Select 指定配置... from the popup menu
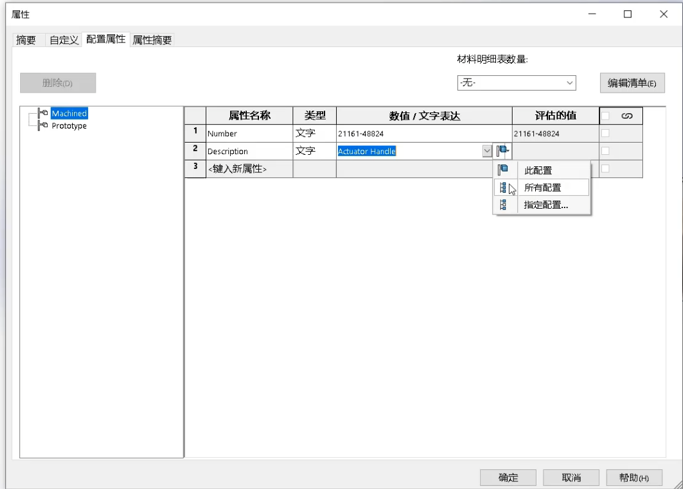This screenshot has height=489, width=683. 546,205
